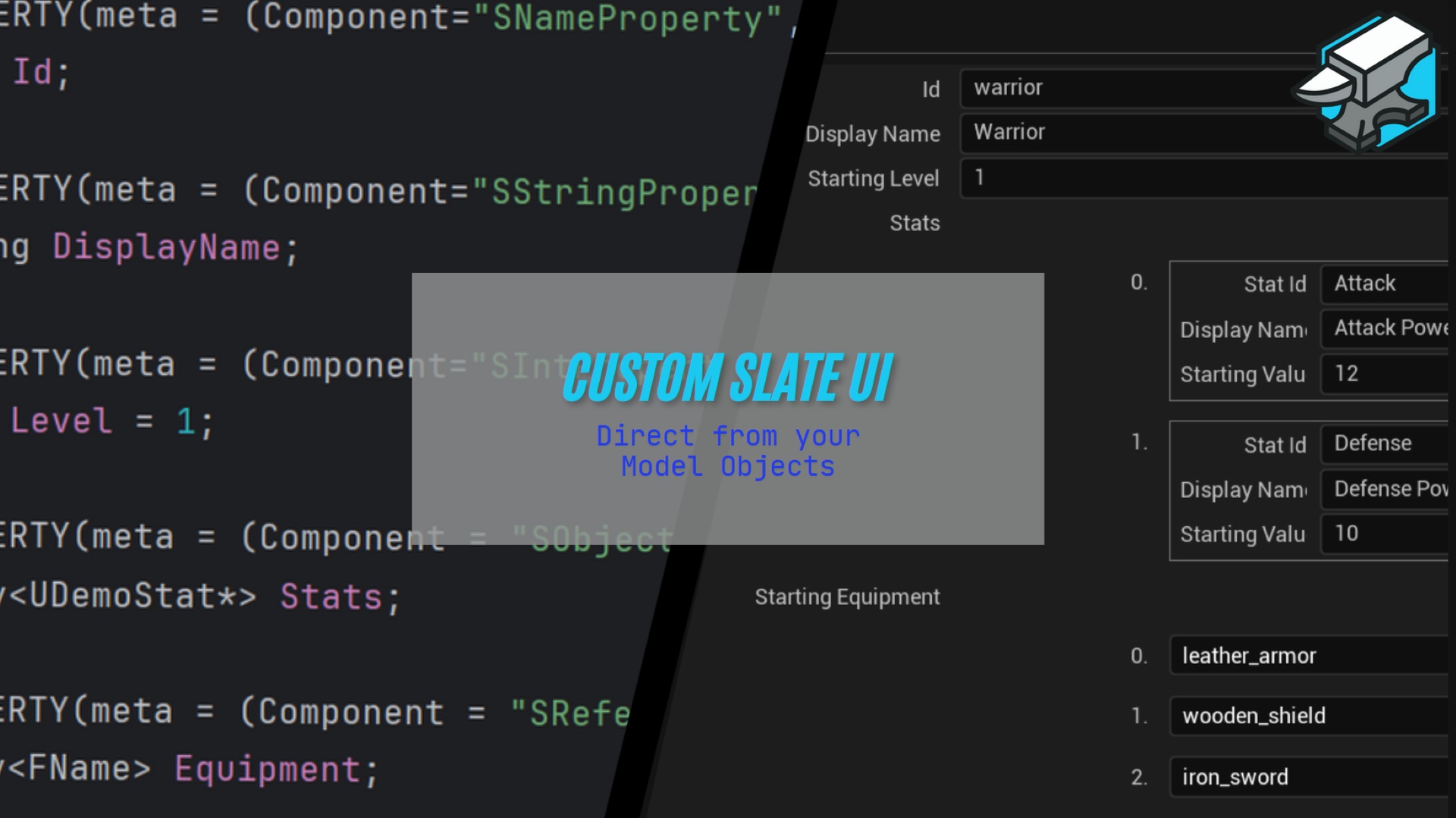Click the Stats label
The image size is (1456, 818).
click(x=915, y=223)
